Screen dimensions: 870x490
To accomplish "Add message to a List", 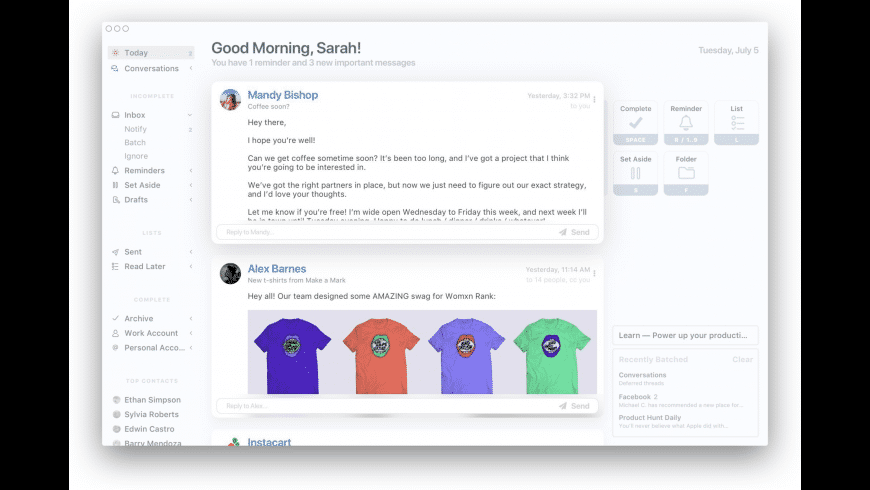I will click(x=736, y=123).
